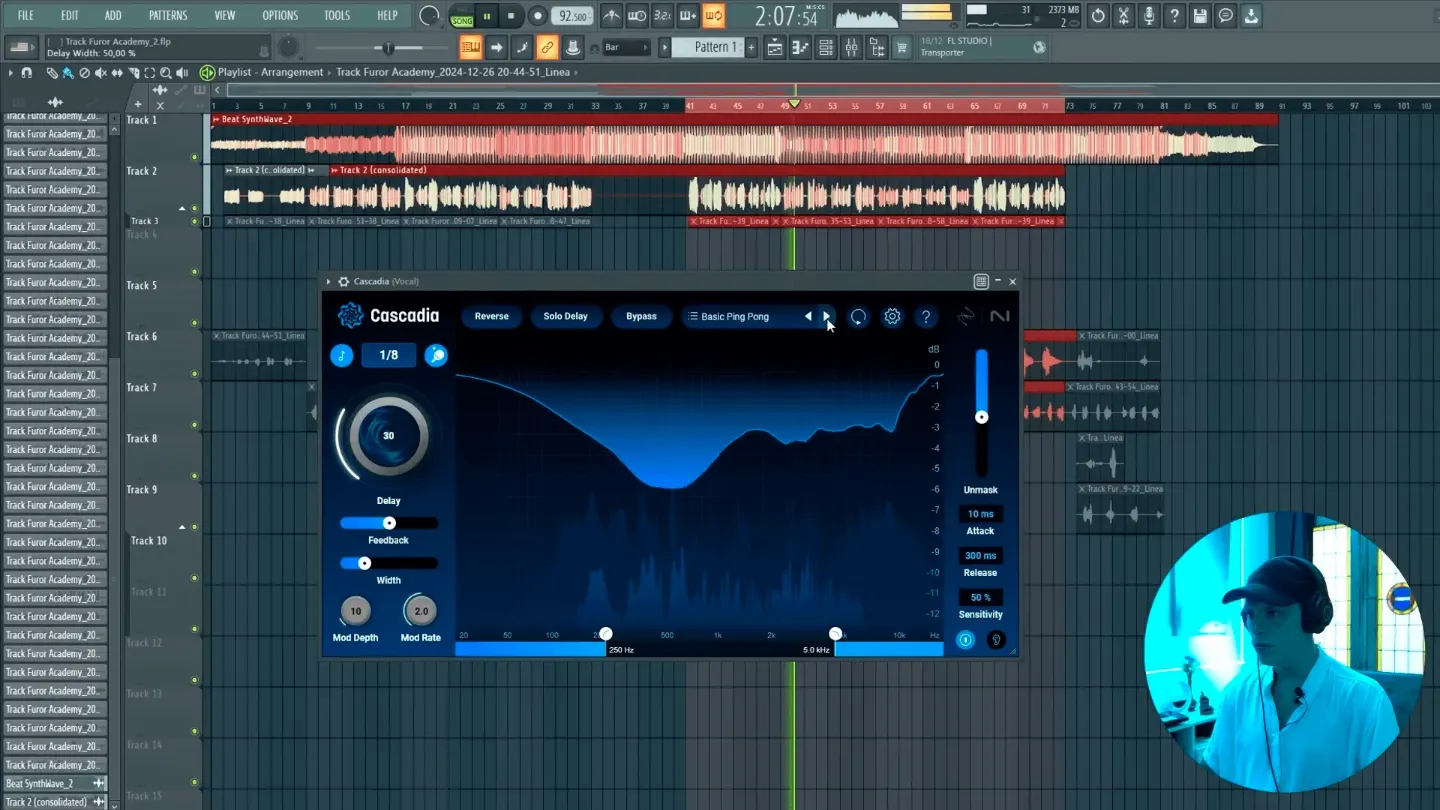Click the Delay knob showing 30
The width and height of the screenshot is (1440, 810).
(388, 435)
